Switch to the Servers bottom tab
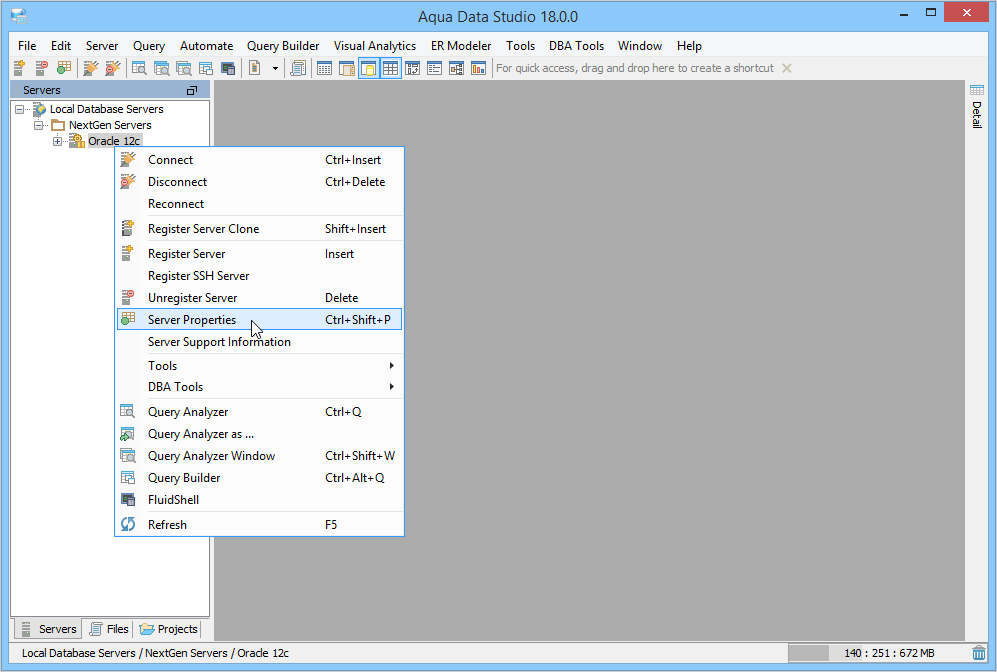The height and width of the screenshot is (672, 997). [48, 629]
